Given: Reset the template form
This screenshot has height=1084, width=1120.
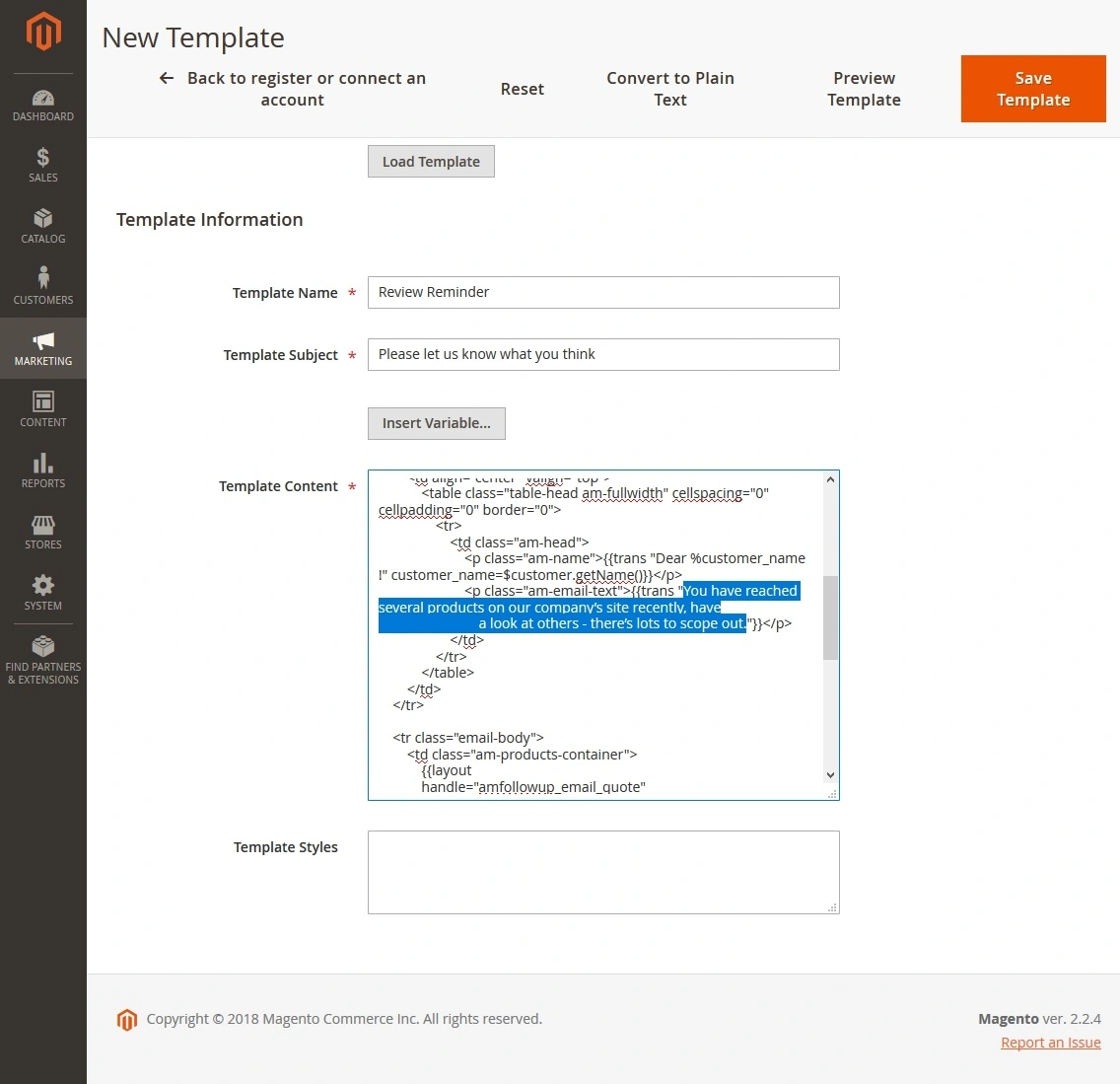Looking at the screenshot, I should [x=523, y=89].
